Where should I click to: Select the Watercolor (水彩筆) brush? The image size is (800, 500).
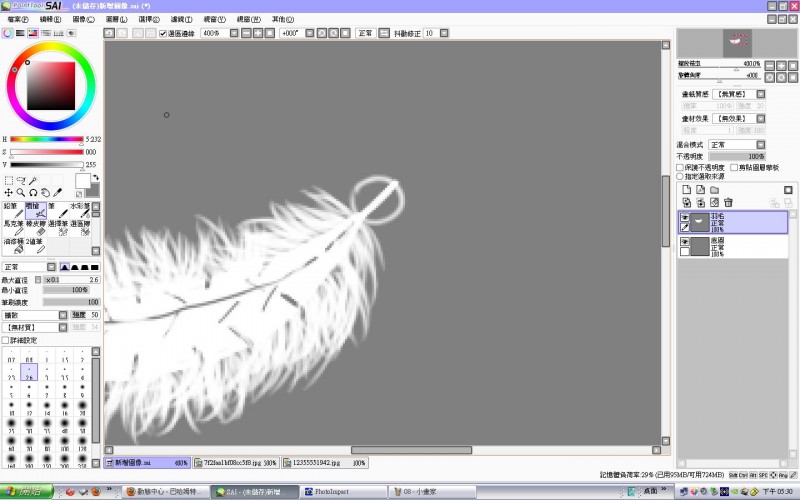tap(80, 210)
